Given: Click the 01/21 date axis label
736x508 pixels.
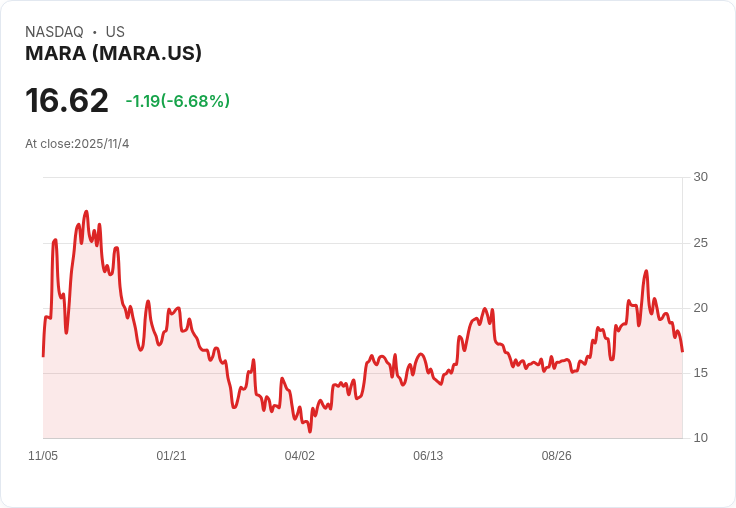Looking at the screenshot, I should (171, 456).
